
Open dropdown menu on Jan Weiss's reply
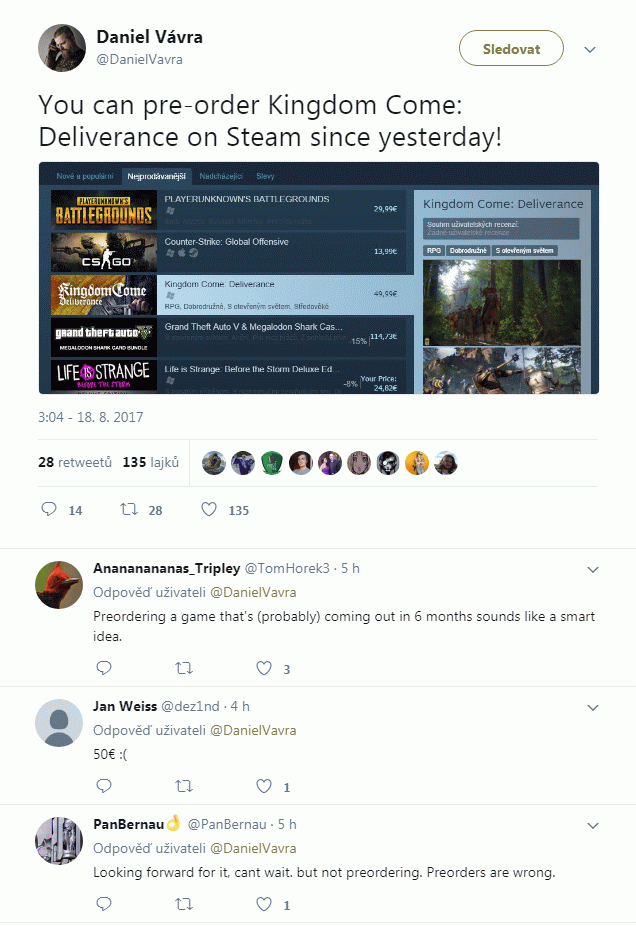593,707
